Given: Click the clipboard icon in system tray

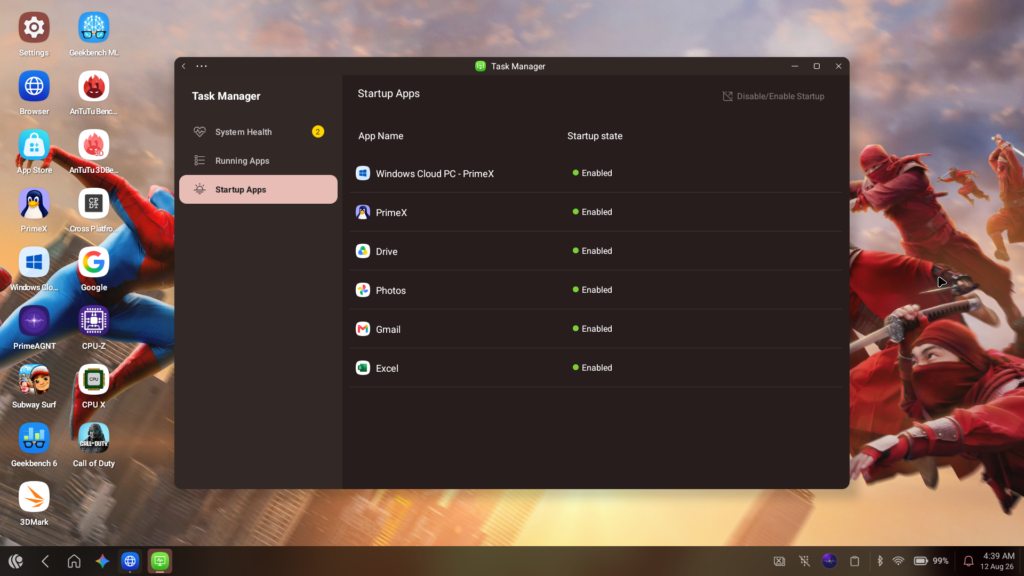Looking at the screenshot, I should (x=854, y=561).
